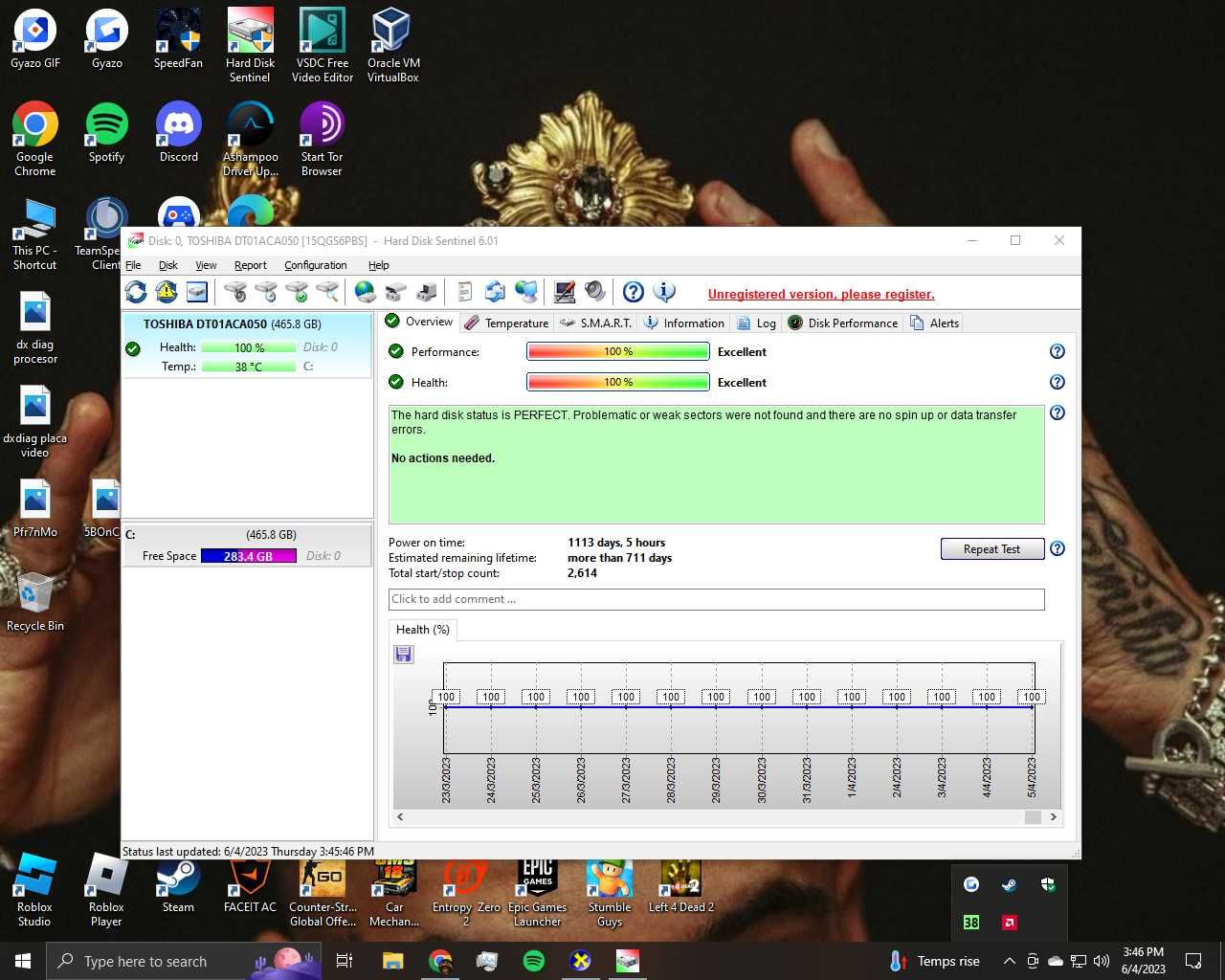Open the File menu

tap(133, 265)
